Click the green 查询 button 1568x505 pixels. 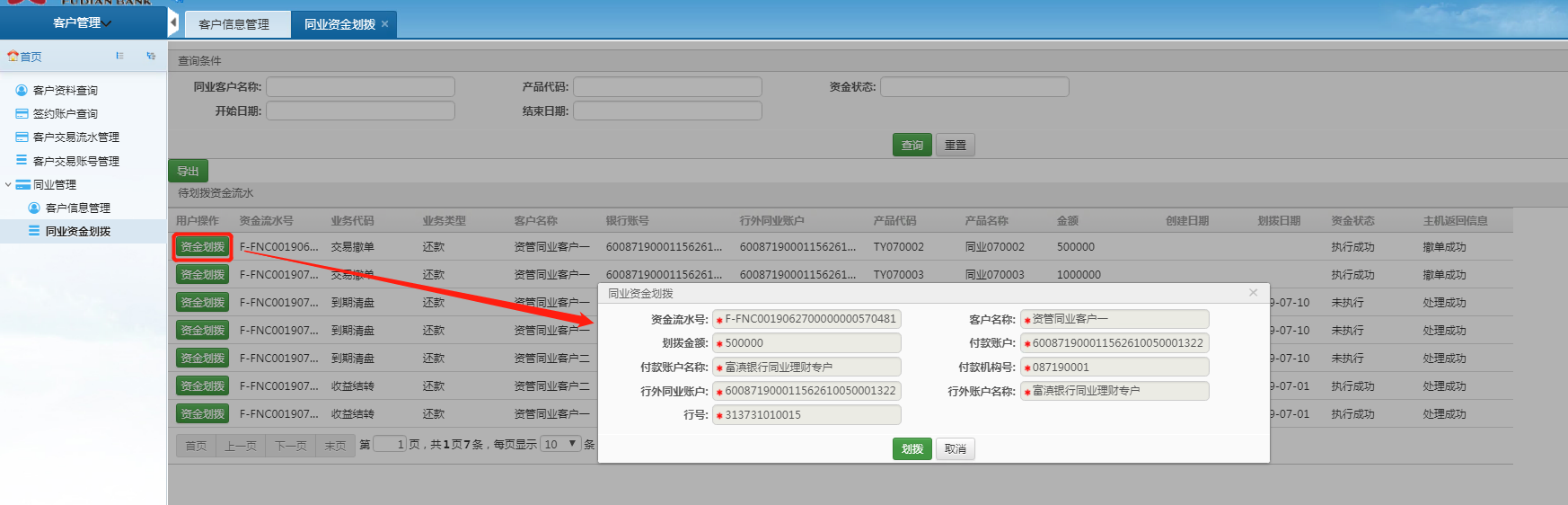click(x=912, y=145)
